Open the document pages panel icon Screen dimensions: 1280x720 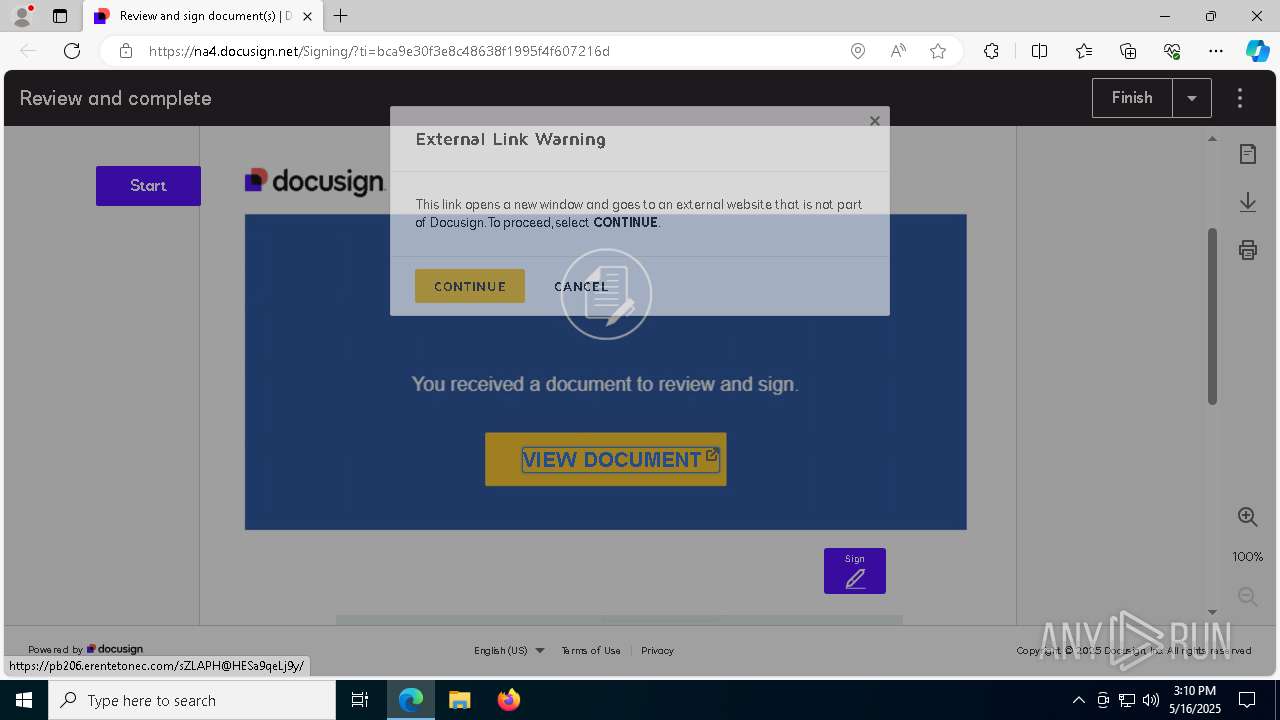[x=1248, y=154]
